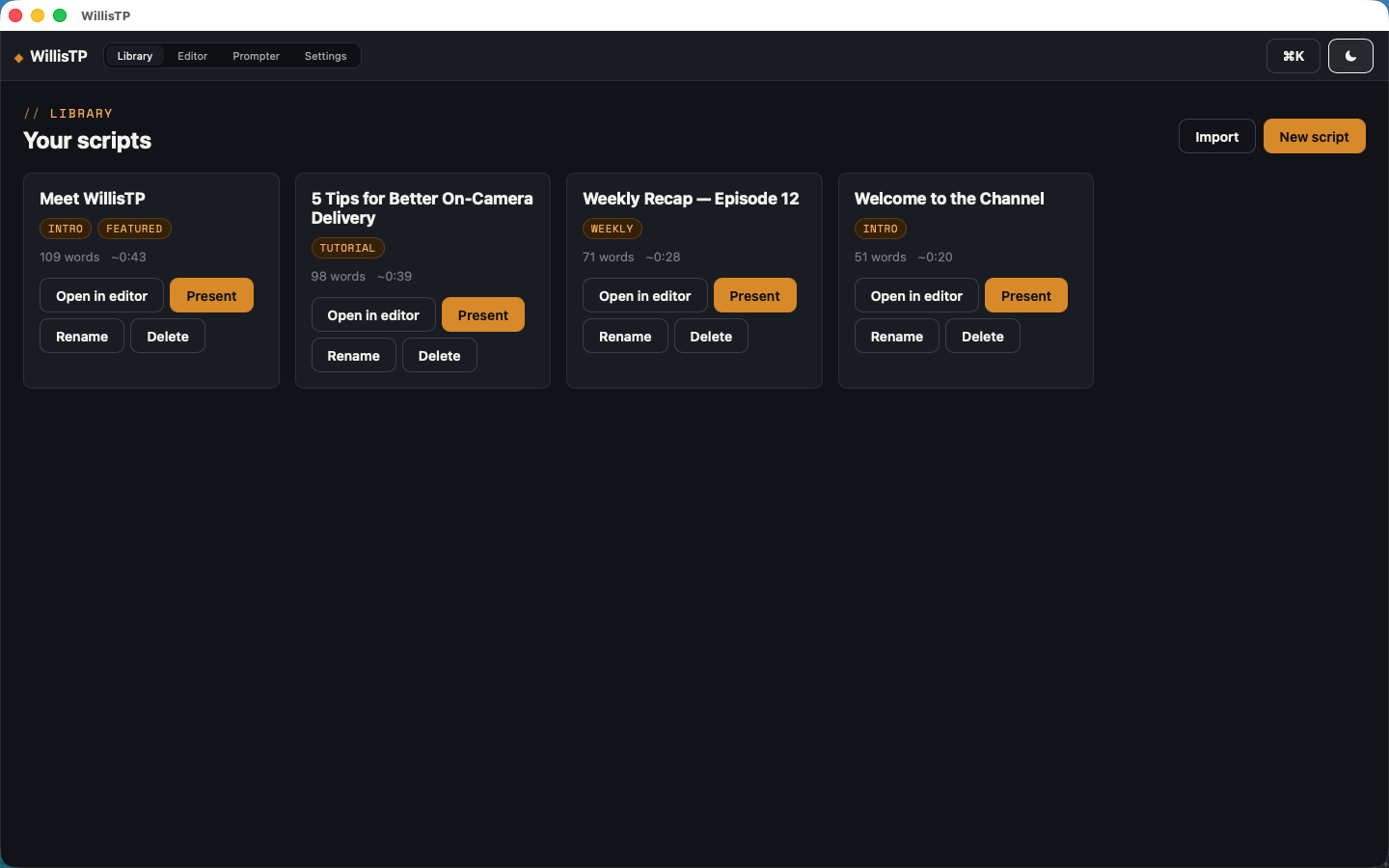Select the Welcome to the Channel title
The height and width of the screenshot is (868, 1389).
tap(949, 198)
